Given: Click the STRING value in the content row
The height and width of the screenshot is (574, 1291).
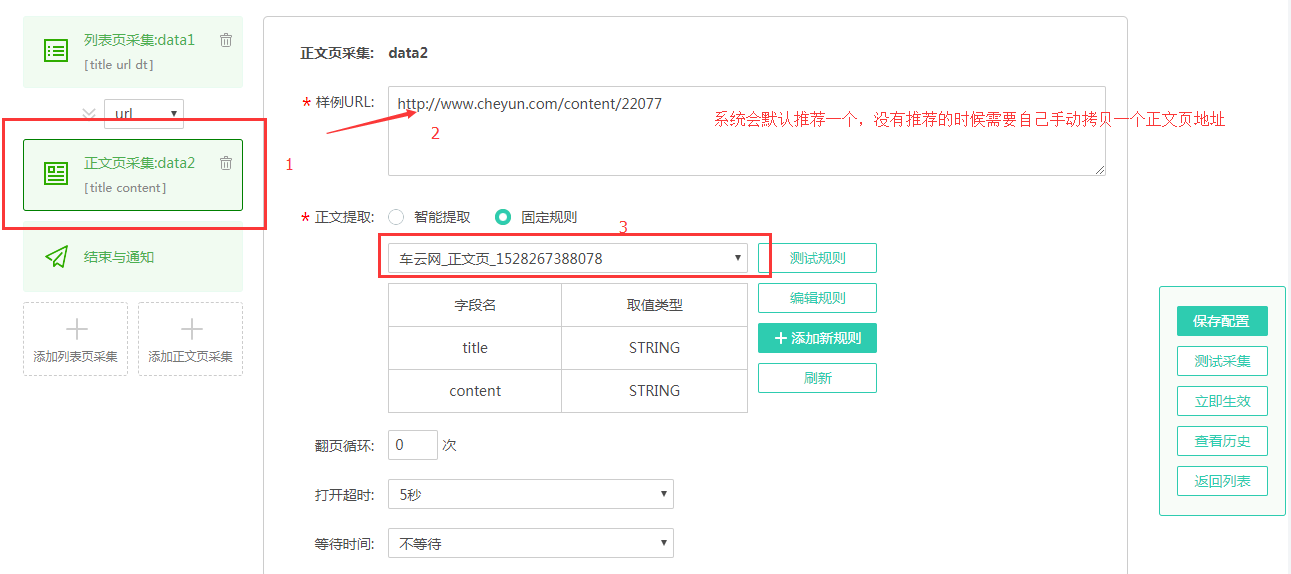Looking at the screenshot, I should [654, 391].
